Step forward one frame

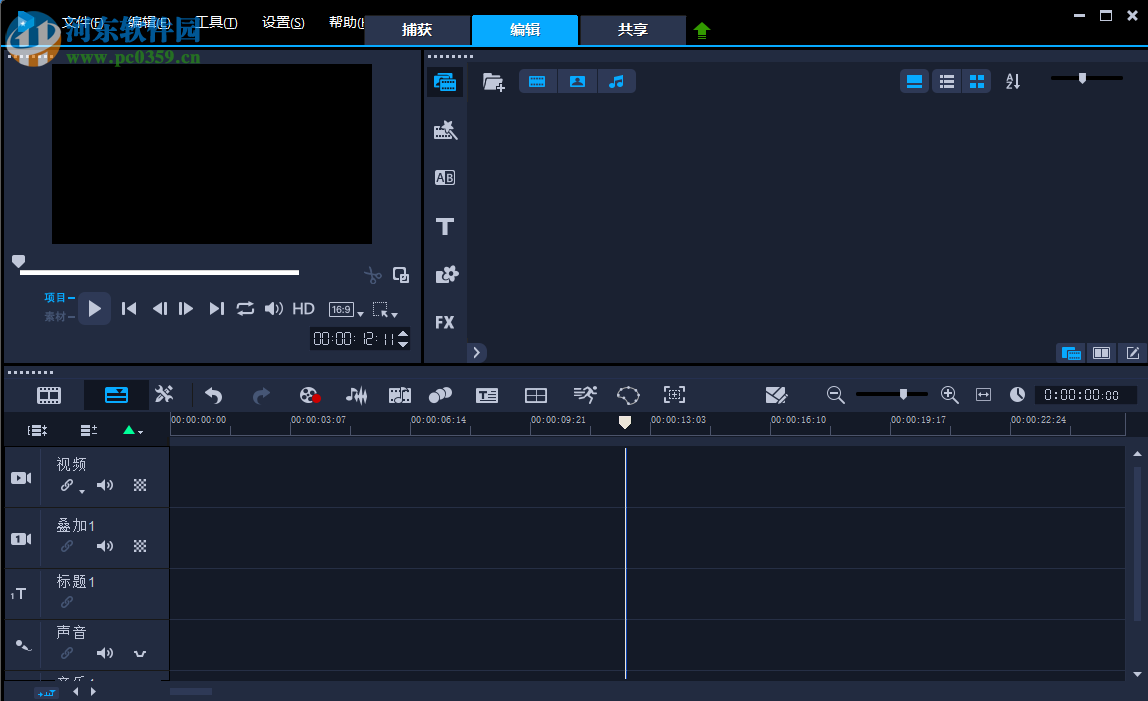[x=186, y=308]
